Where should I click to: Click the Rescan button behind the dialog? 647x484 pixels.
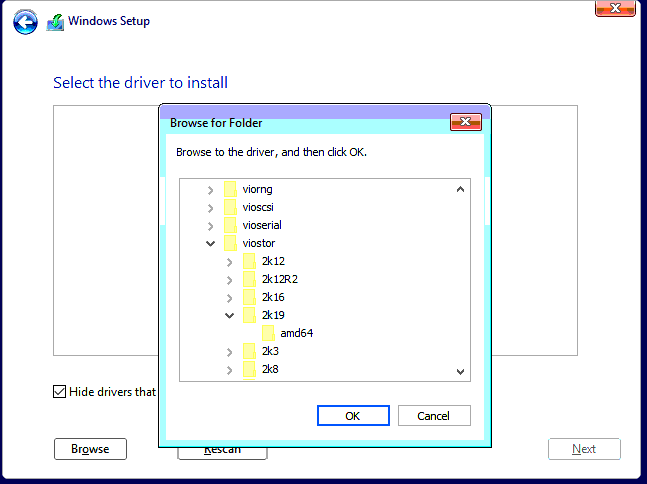pos(222,453)
